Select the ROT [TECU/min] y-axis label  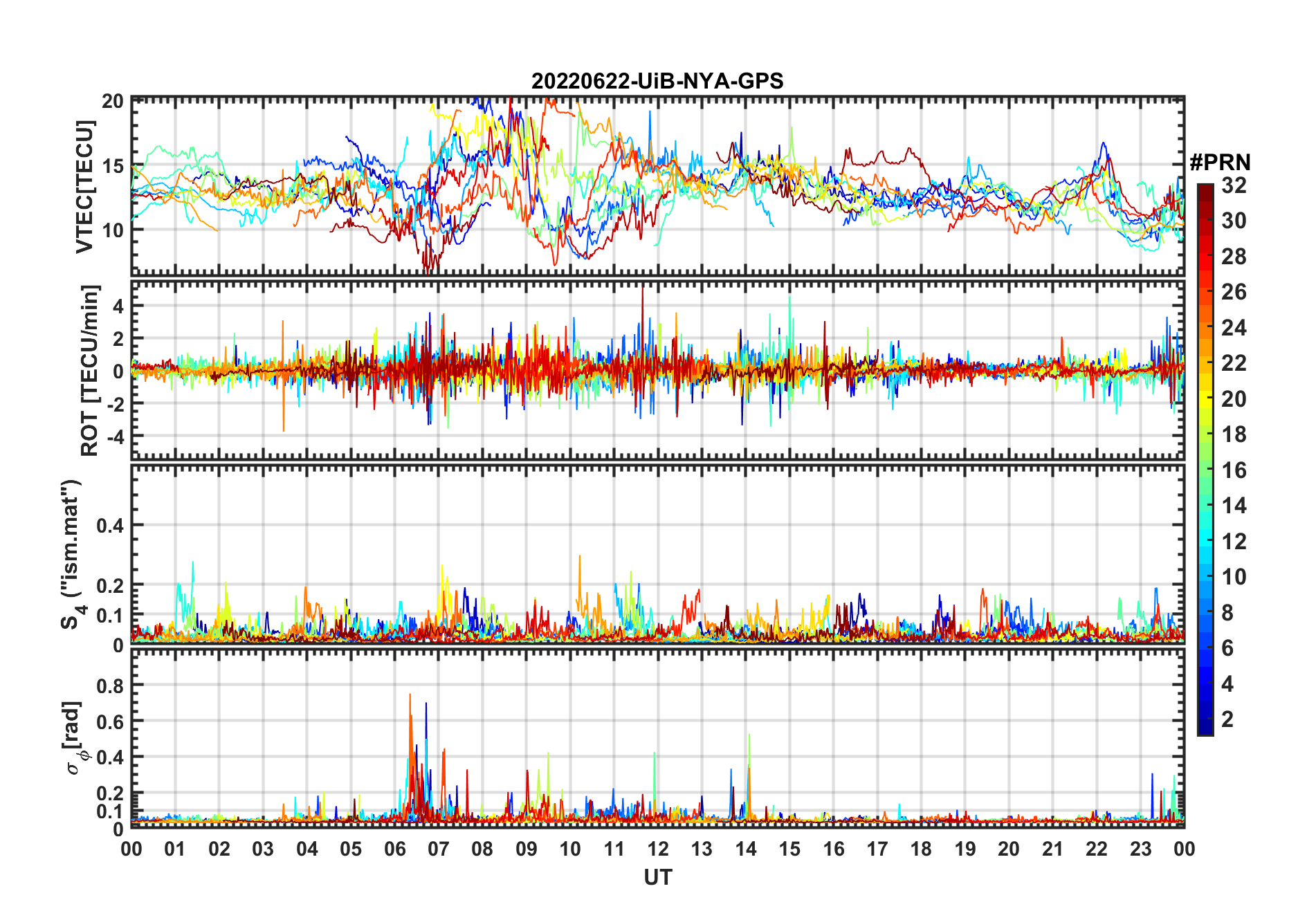89,370
